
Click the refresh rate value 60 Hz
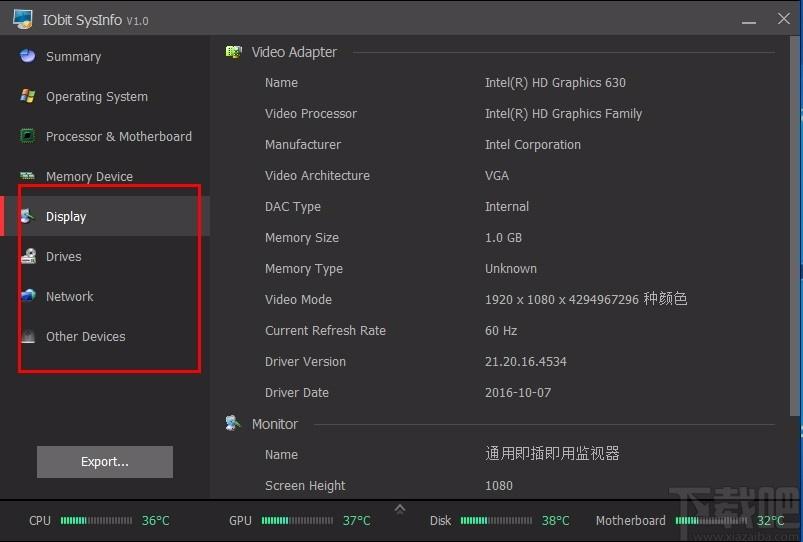point(501,330)
